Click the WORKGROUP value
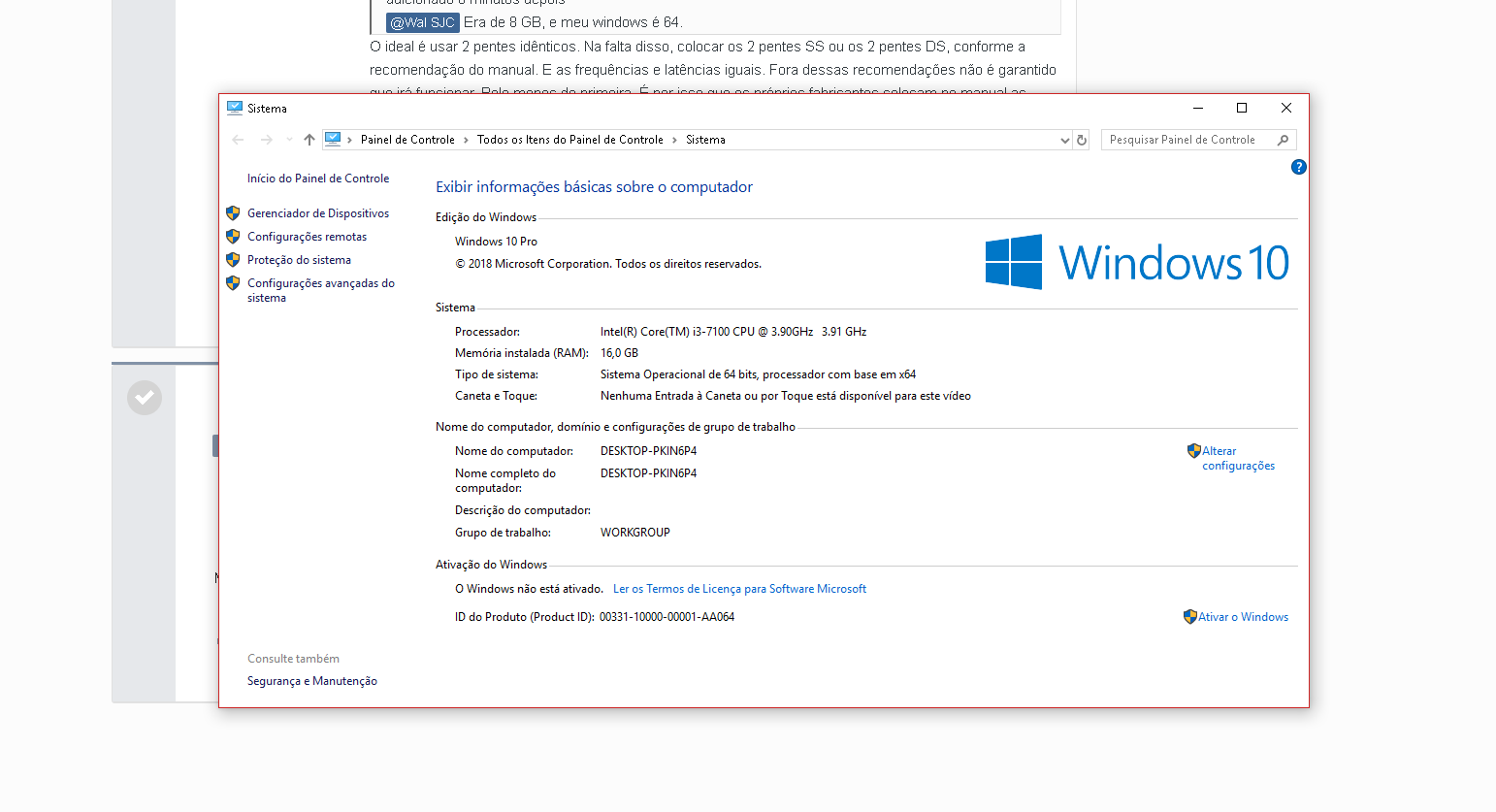This screenshot has width=1496, height=812. (635, 533)
